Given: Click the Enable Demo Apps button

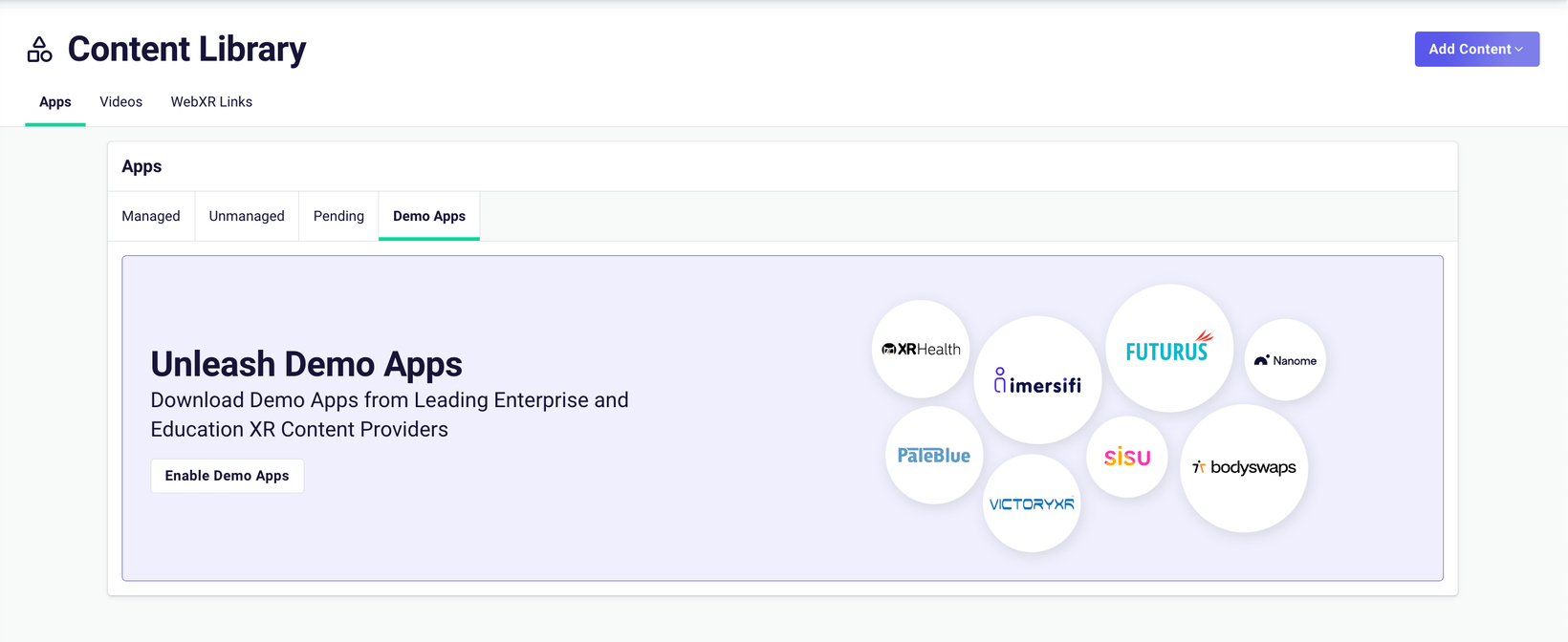Looking at the screenshot, I should 228,476.
